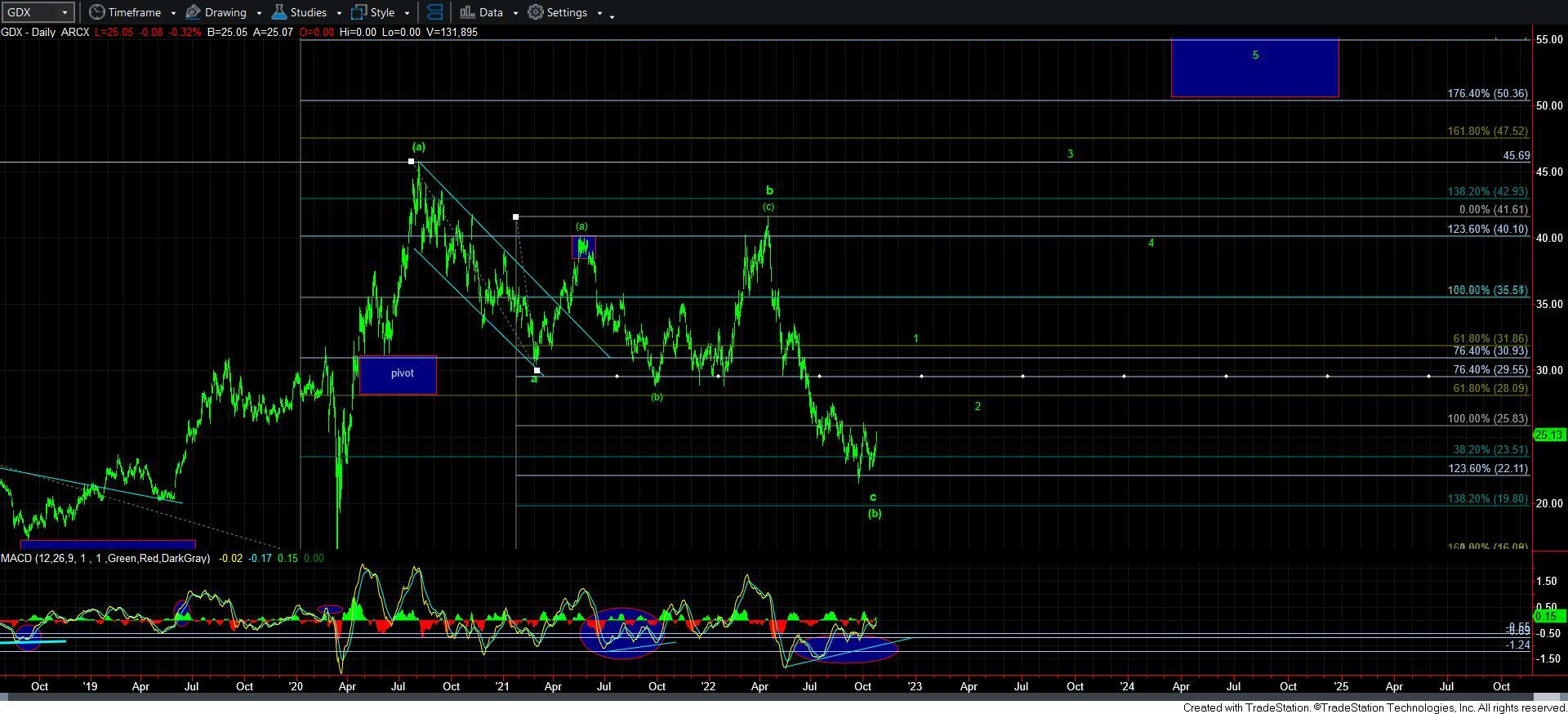Click the Style overlapping squares icon
1568x714 pixels.
pos(359,12)
